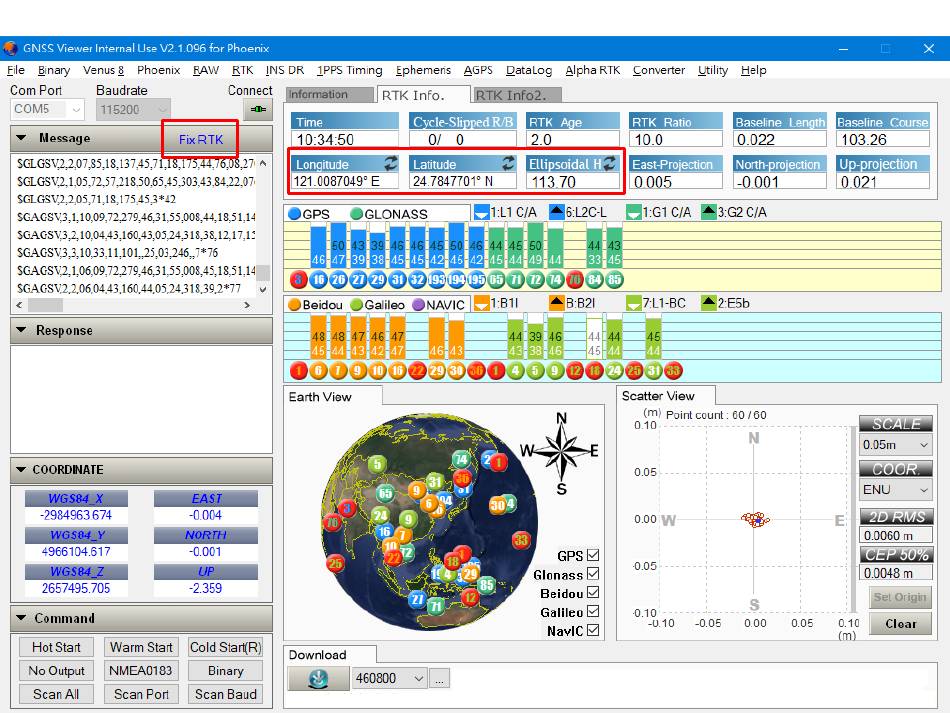Uncheck the Galileo checkbox

pyautogui.click(x=593, y=611)
